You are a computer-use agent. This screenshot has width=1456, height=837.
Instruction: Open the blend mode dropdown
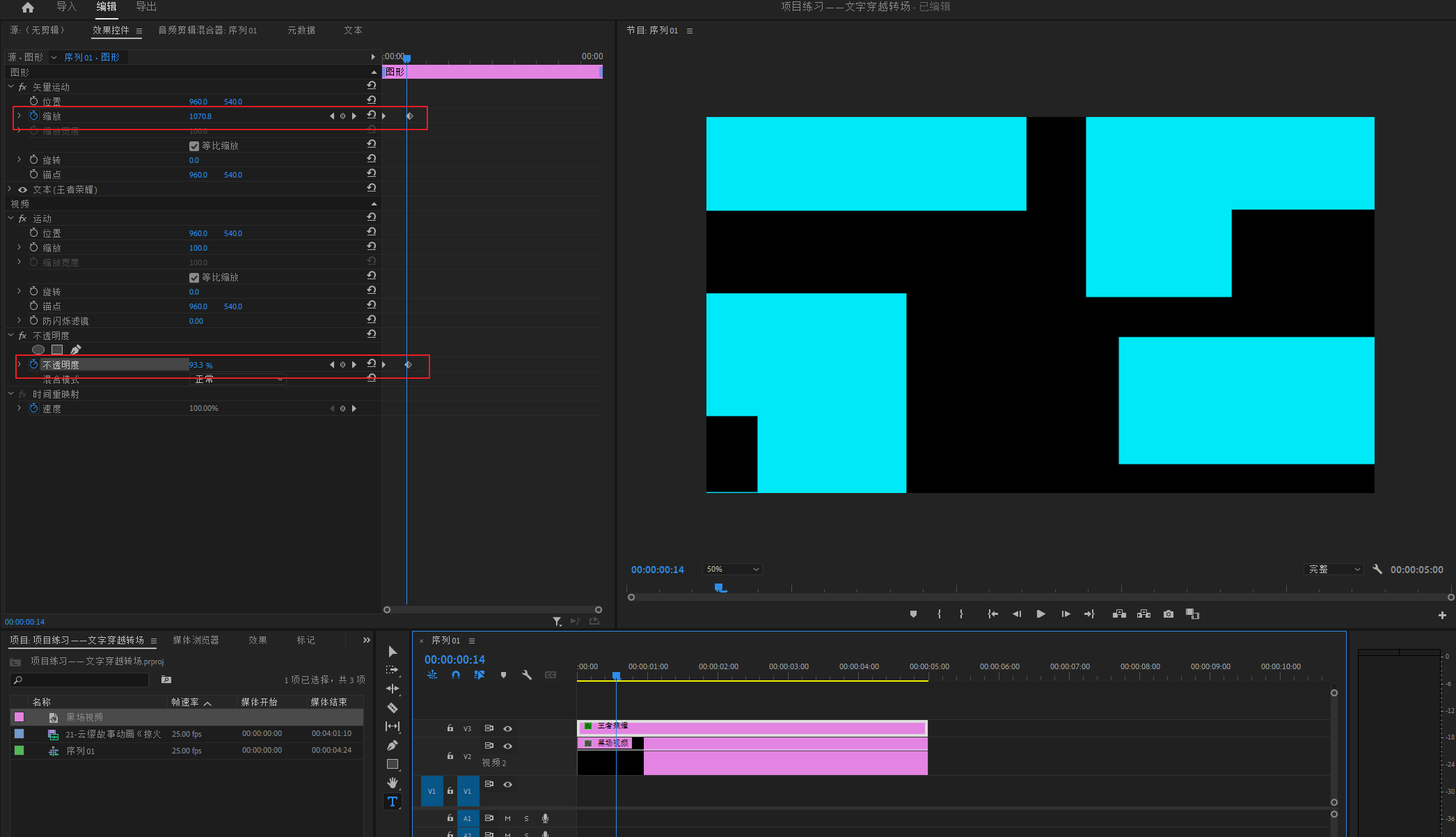coord(238,380)
